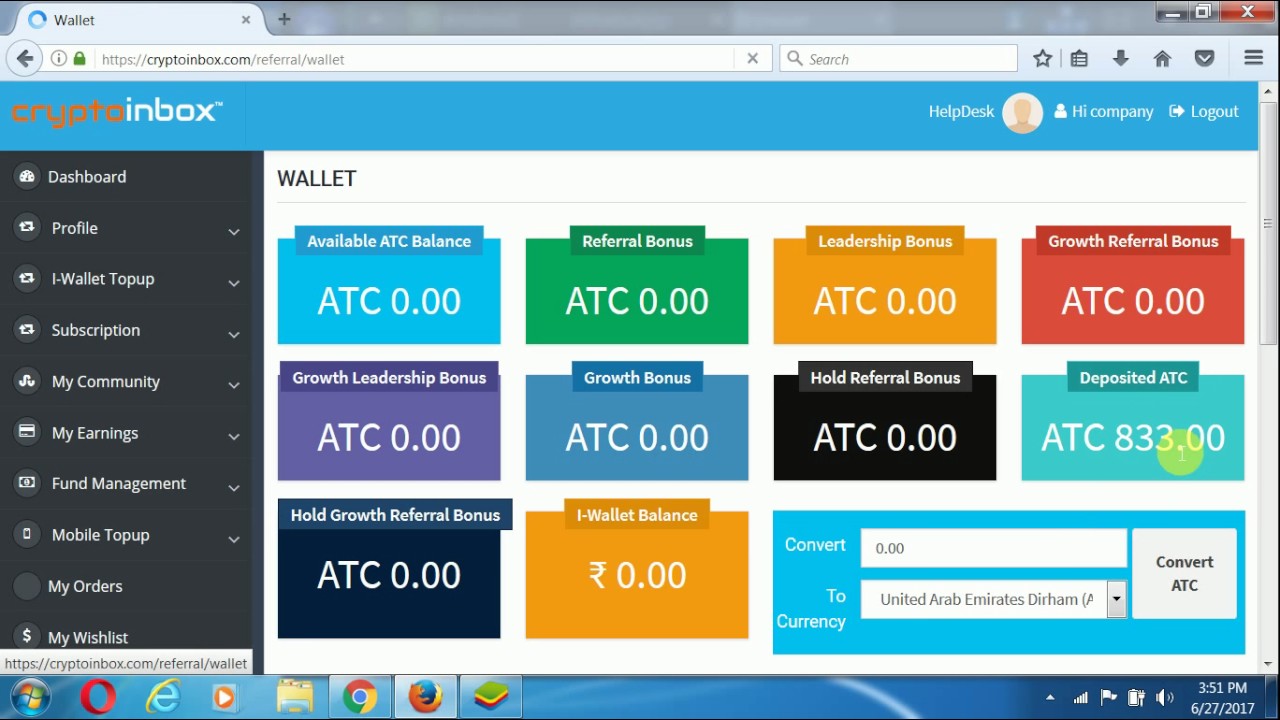This screenshot has width=1280, height=720.
Task: Click the browser Search box
Action: click(x=899, y=59)
